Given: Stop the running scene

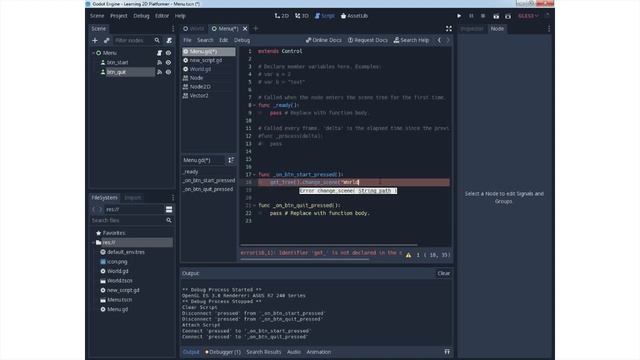Looking at the screenshot, I should pyautogui.click(x=483, y=16).
